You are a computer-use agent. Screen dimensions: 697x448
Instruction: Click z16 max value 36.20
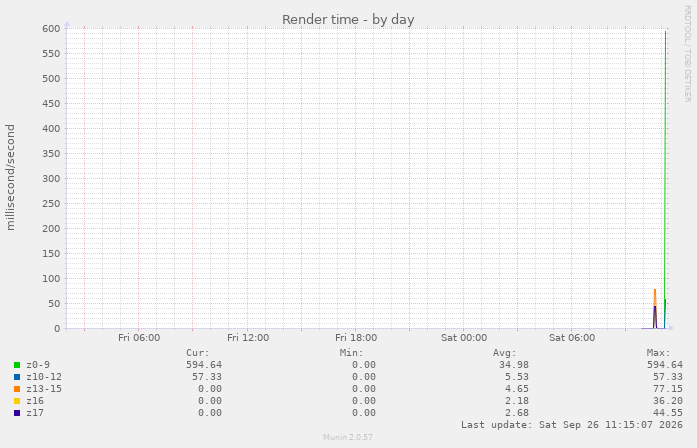tap(668, 401)
